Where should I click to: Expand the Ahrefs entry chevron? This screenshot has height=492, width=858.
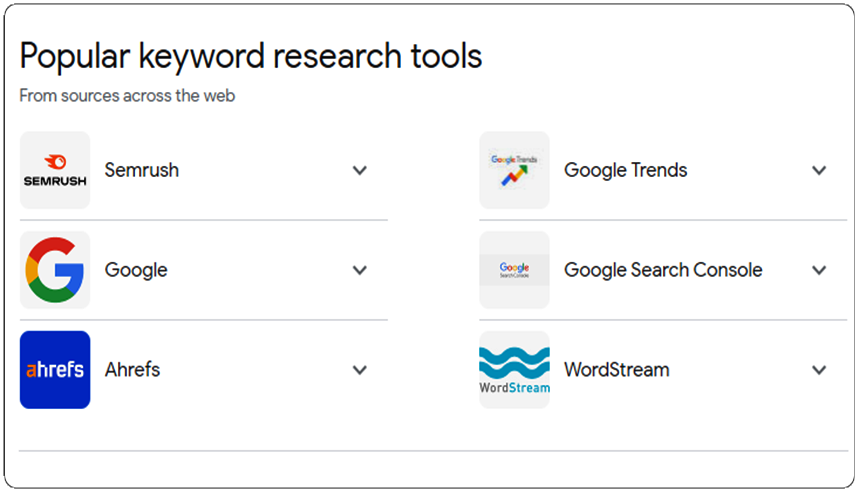click(x=360, y=370)
